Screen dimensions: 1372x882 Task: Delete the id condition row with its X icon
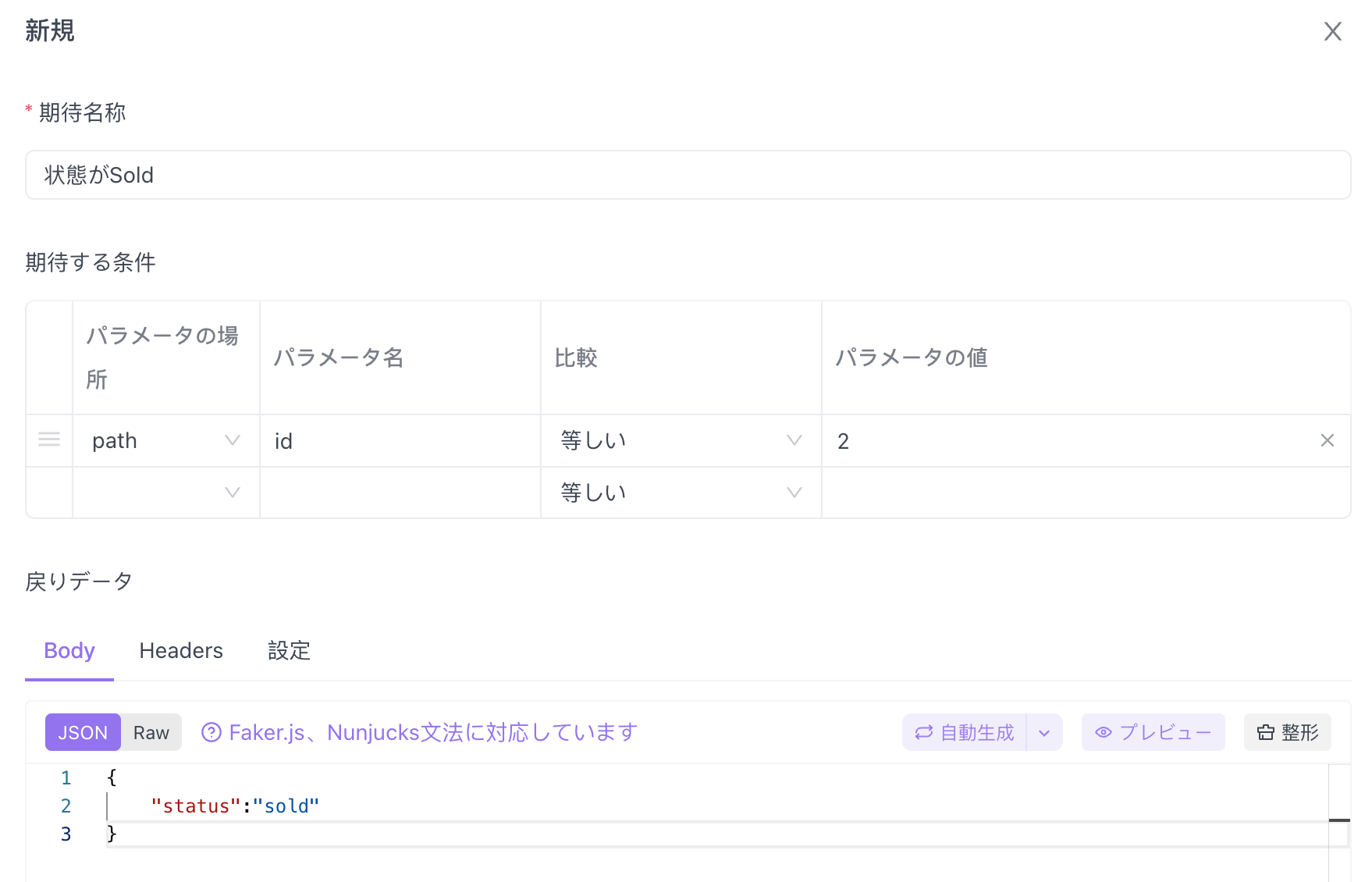[x=1327, y=441]
